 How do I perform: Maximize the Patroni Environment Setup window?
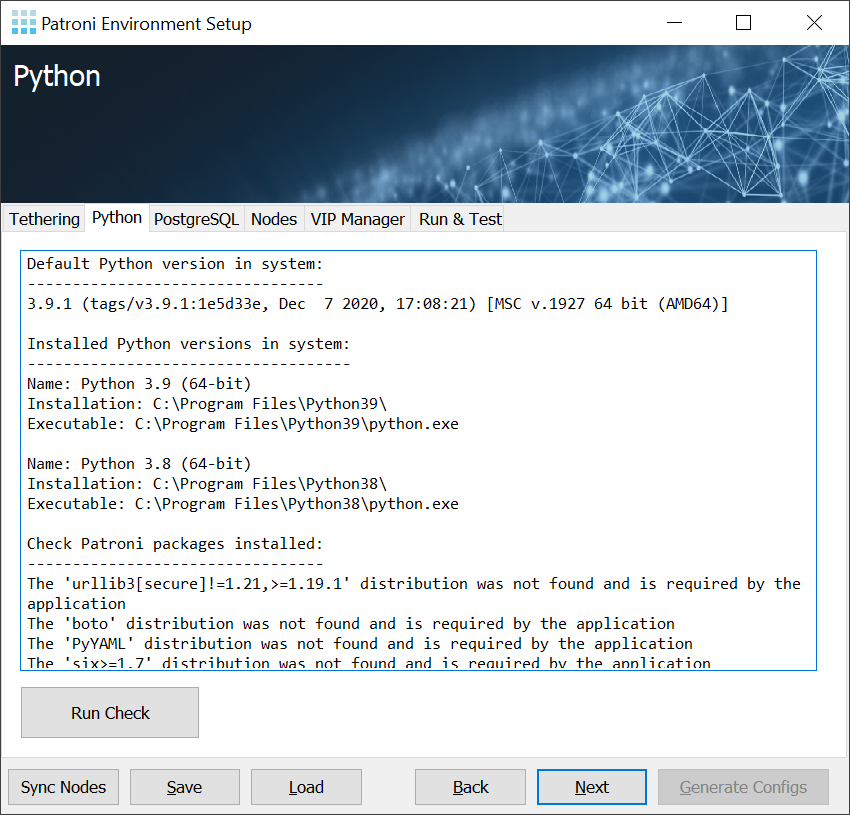tap(743, 23)
